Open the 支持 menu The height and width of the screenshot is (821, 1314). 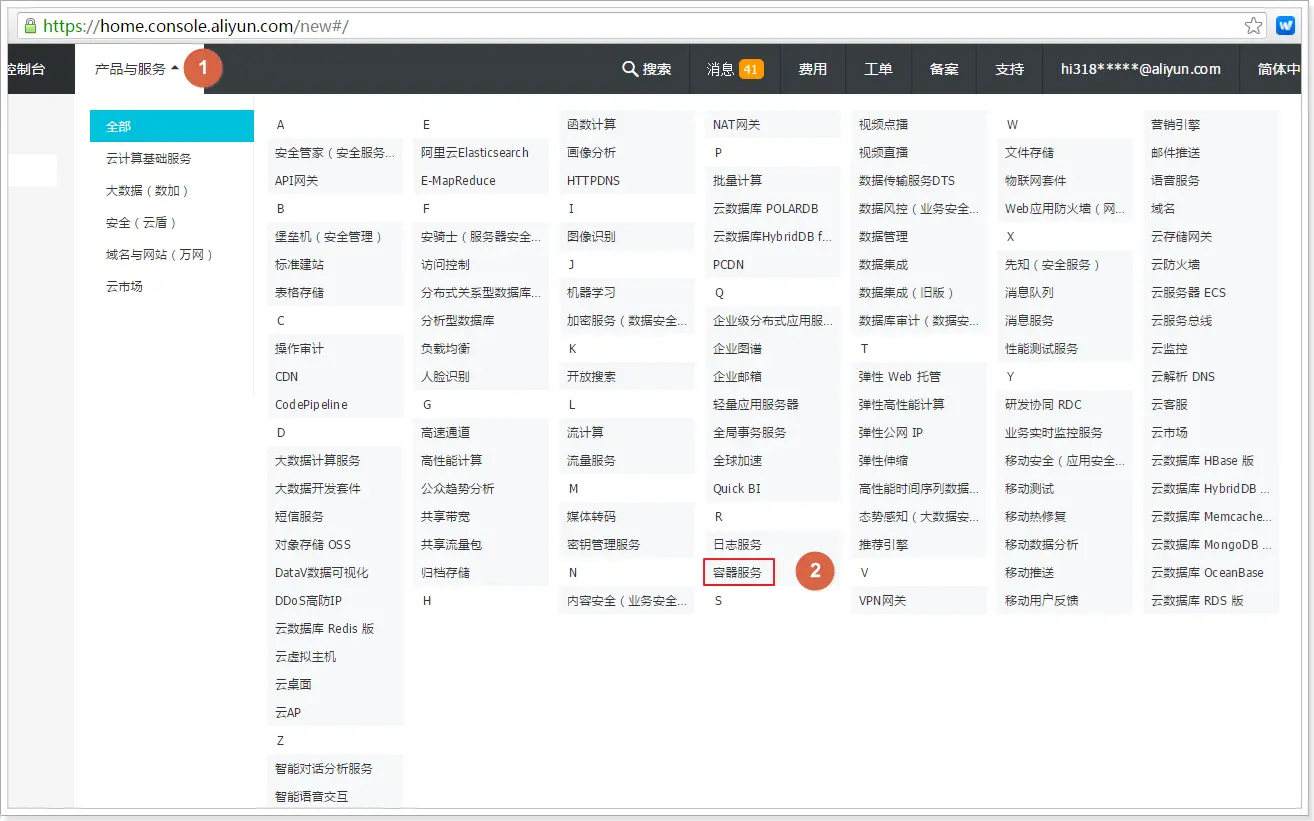[x=1010, y=69]
